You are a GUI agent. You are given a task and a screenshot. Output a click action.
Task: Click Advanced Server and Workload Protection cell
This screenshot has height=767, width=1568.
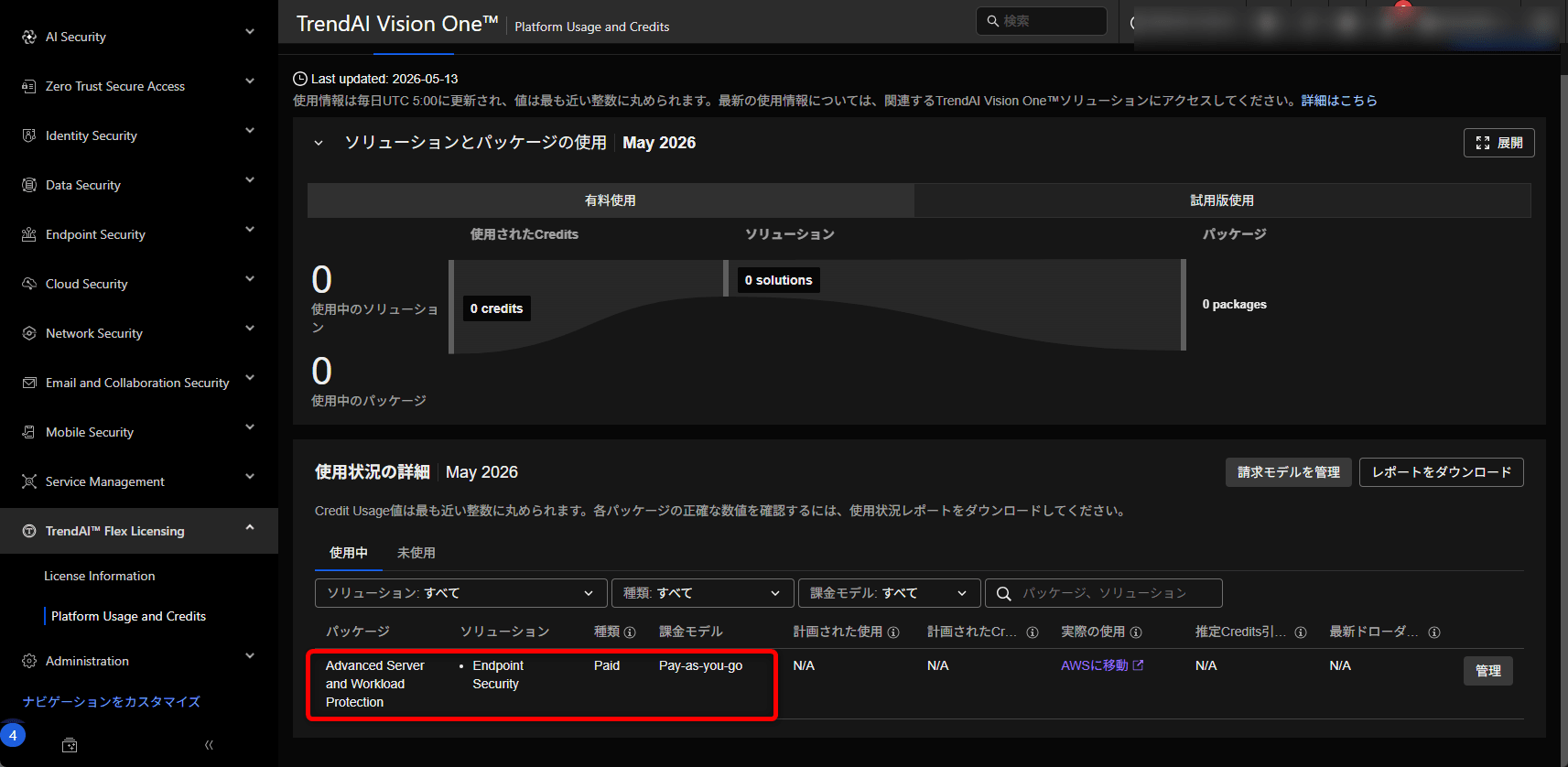click(375, 684)
